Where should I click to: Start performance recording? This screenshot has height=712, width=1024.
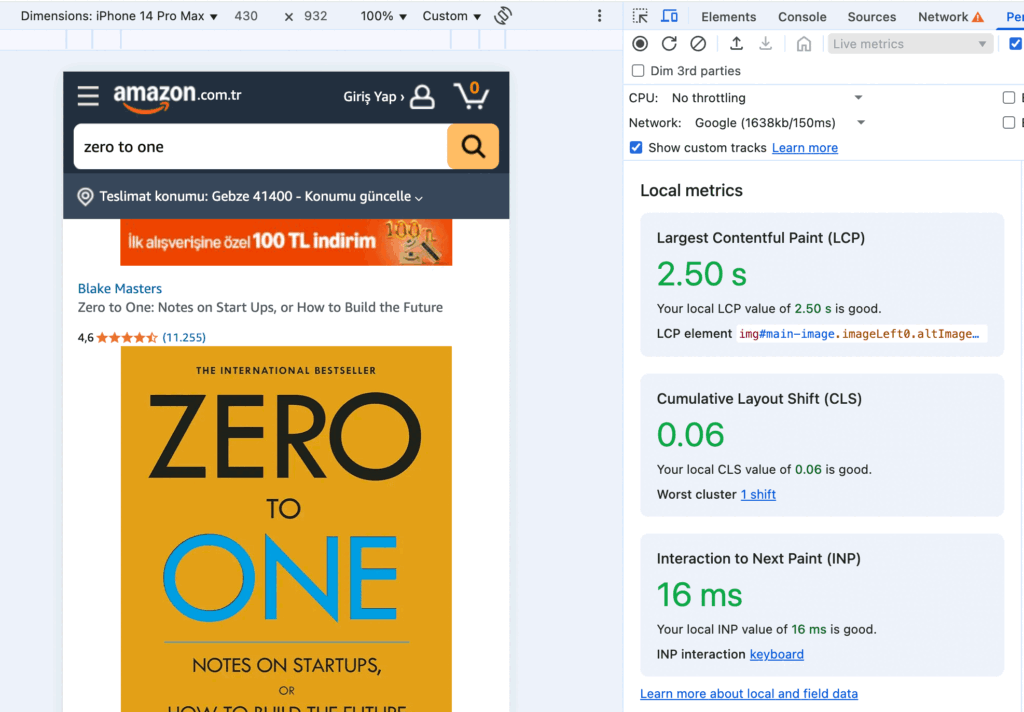tap(640, 44)
